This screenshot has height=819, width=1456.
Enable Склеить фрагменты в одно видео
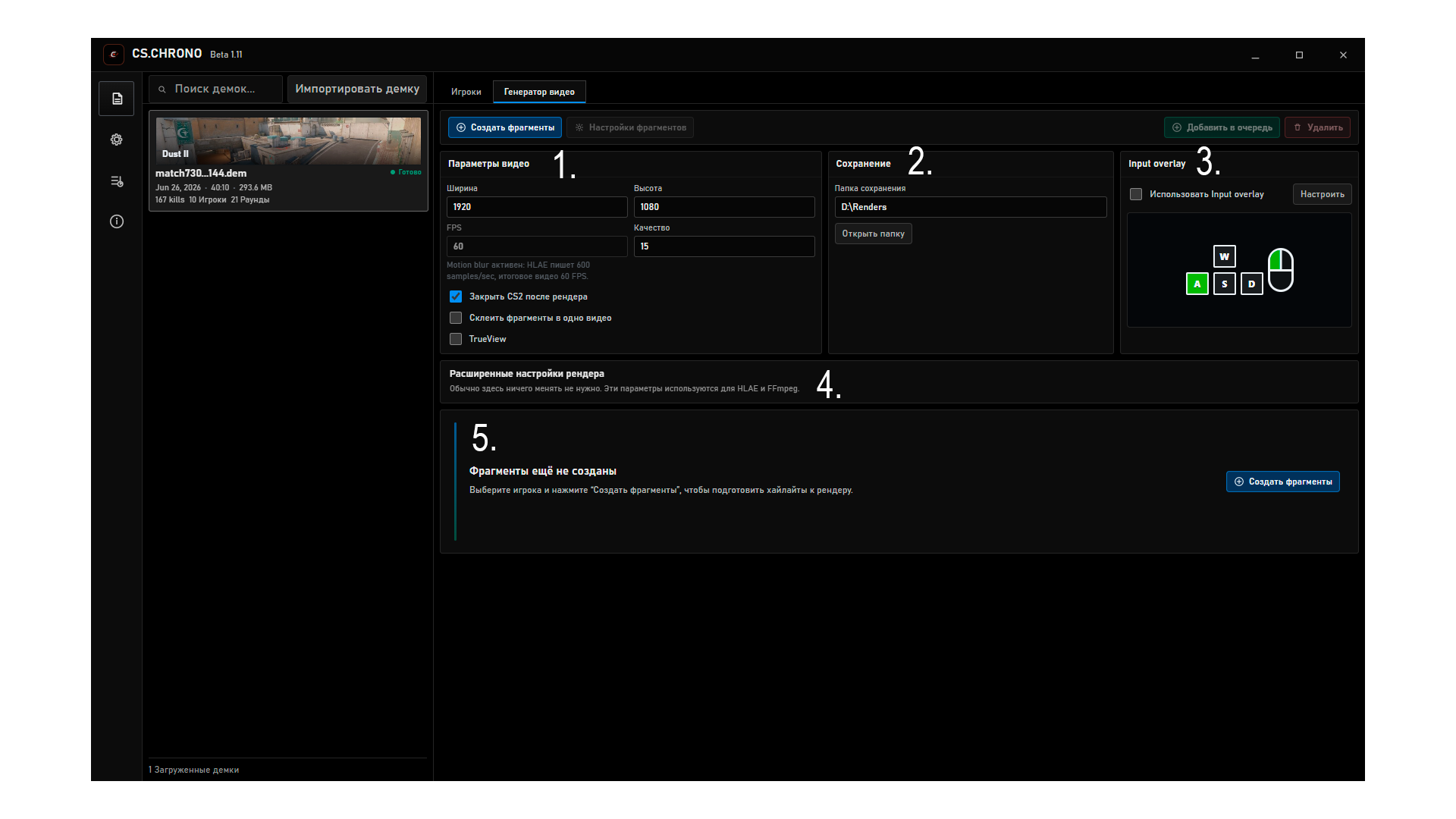pyautogui.click(x=456, y=318)
